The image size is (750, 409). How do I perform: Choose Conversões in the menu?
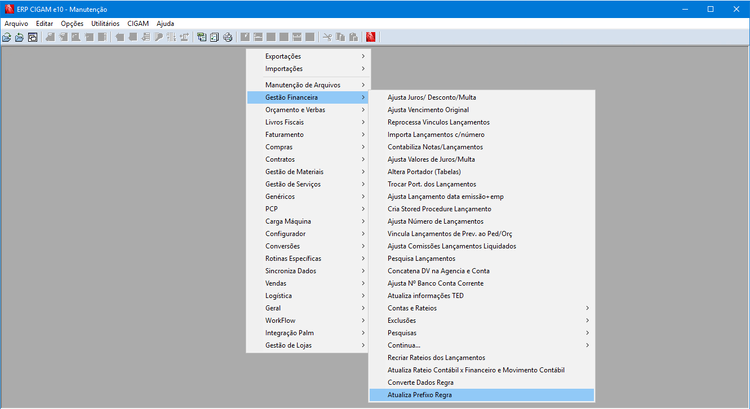pos(308,246)
